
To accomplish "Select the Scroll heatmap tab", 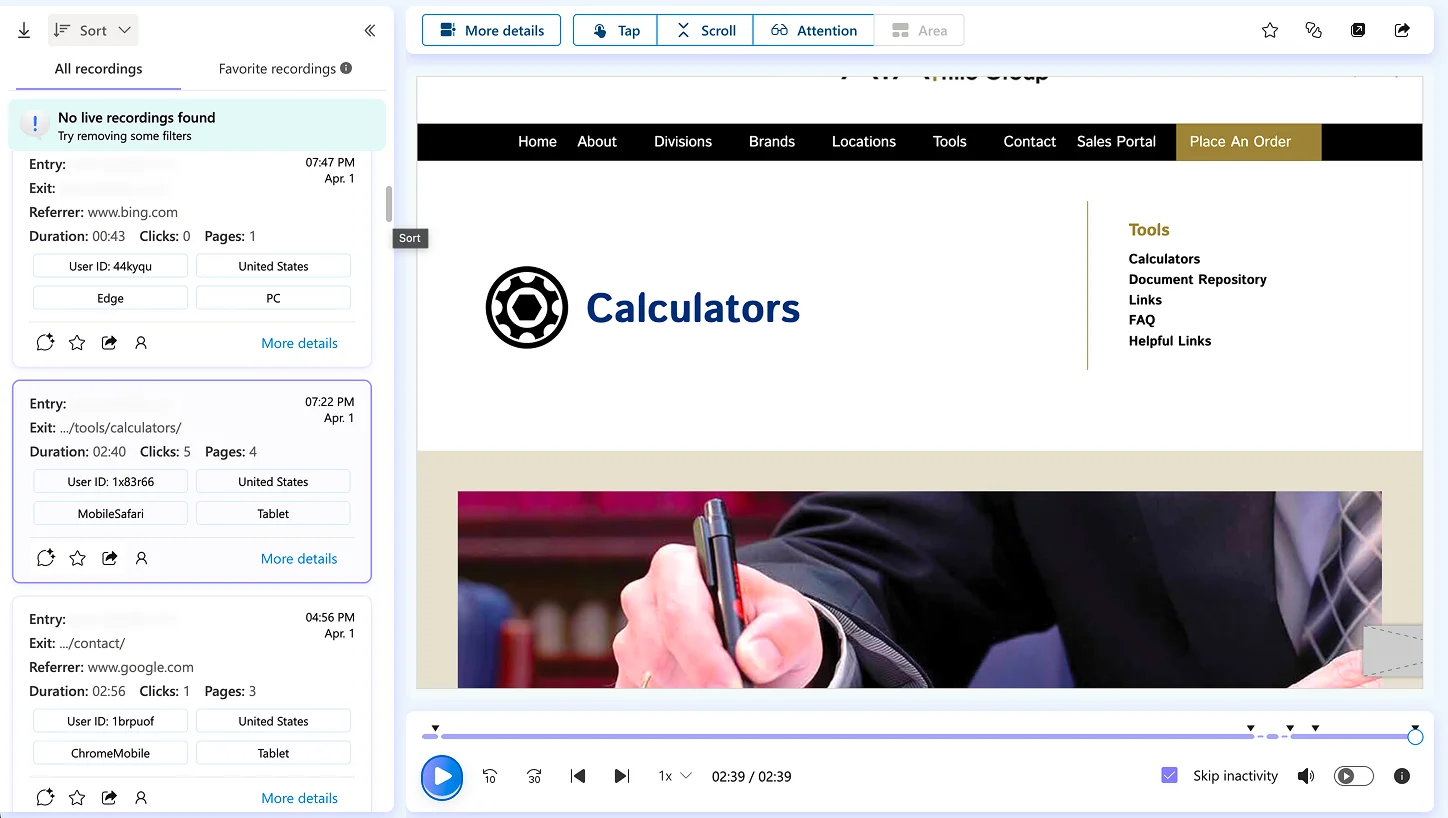I will [705, 31].
